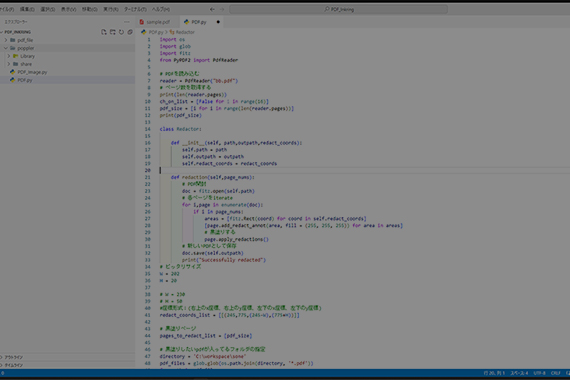
Task: Click the 'import glob' line
Action: tap(175, 46)
